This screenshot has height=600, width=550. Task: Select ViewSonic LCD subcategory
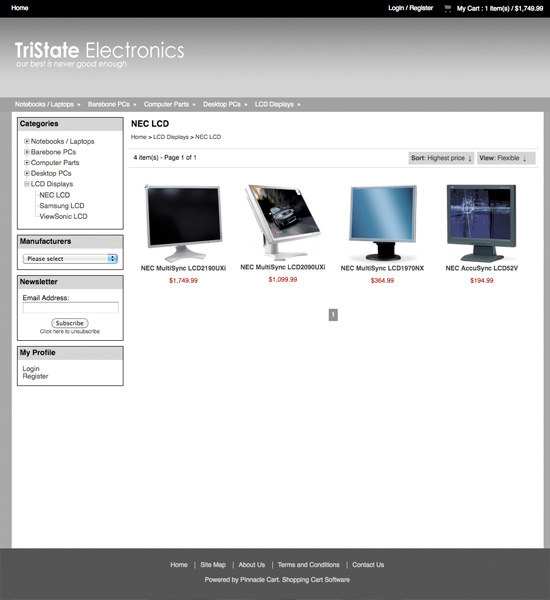click(63, 216)
